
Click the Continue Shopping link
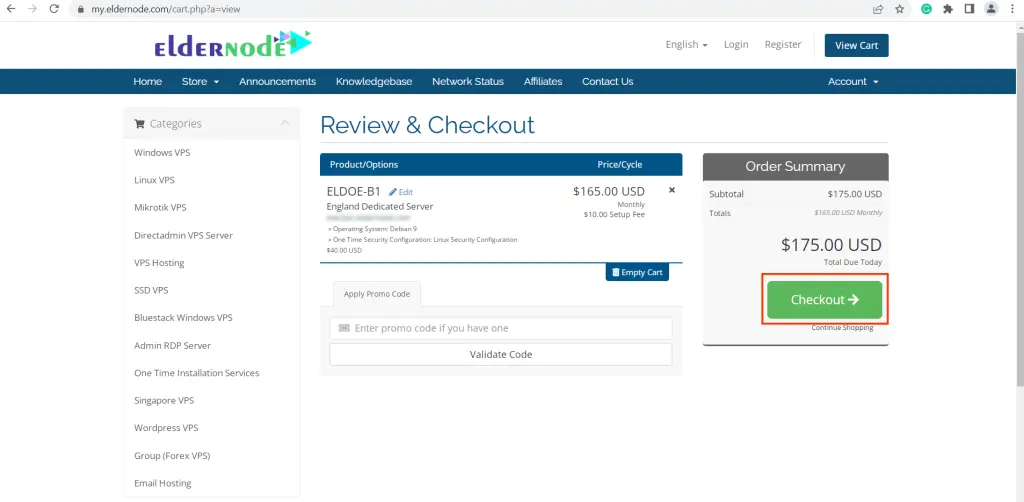tap(842, 328)
